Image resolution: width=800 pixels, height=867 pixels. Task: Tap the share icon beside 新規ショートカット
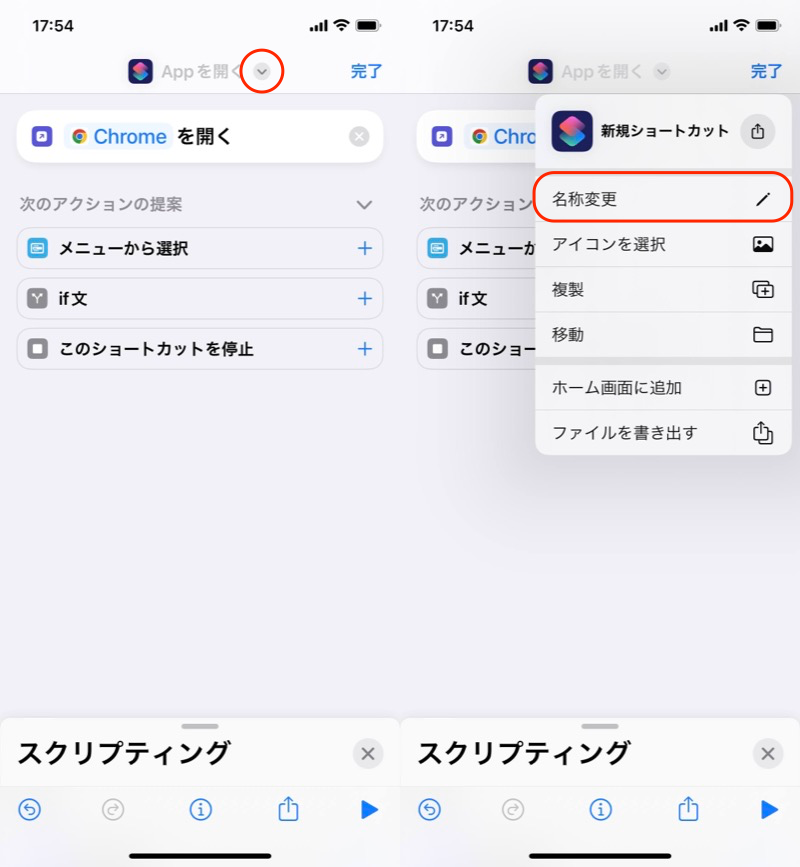[x=757, y=131]
